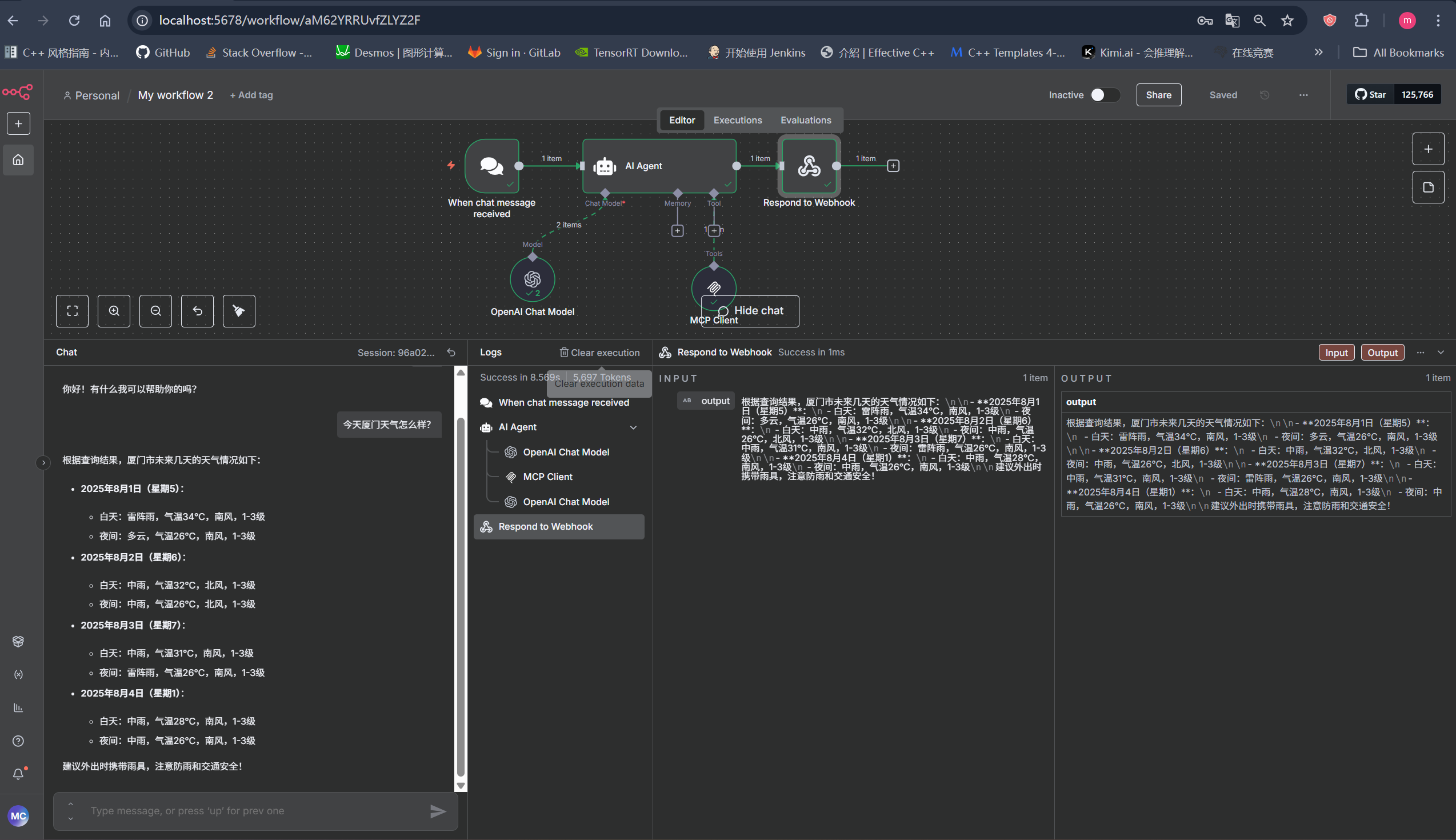Select When chat message received log row
1456x840 pixels.
tap(559, 403)
